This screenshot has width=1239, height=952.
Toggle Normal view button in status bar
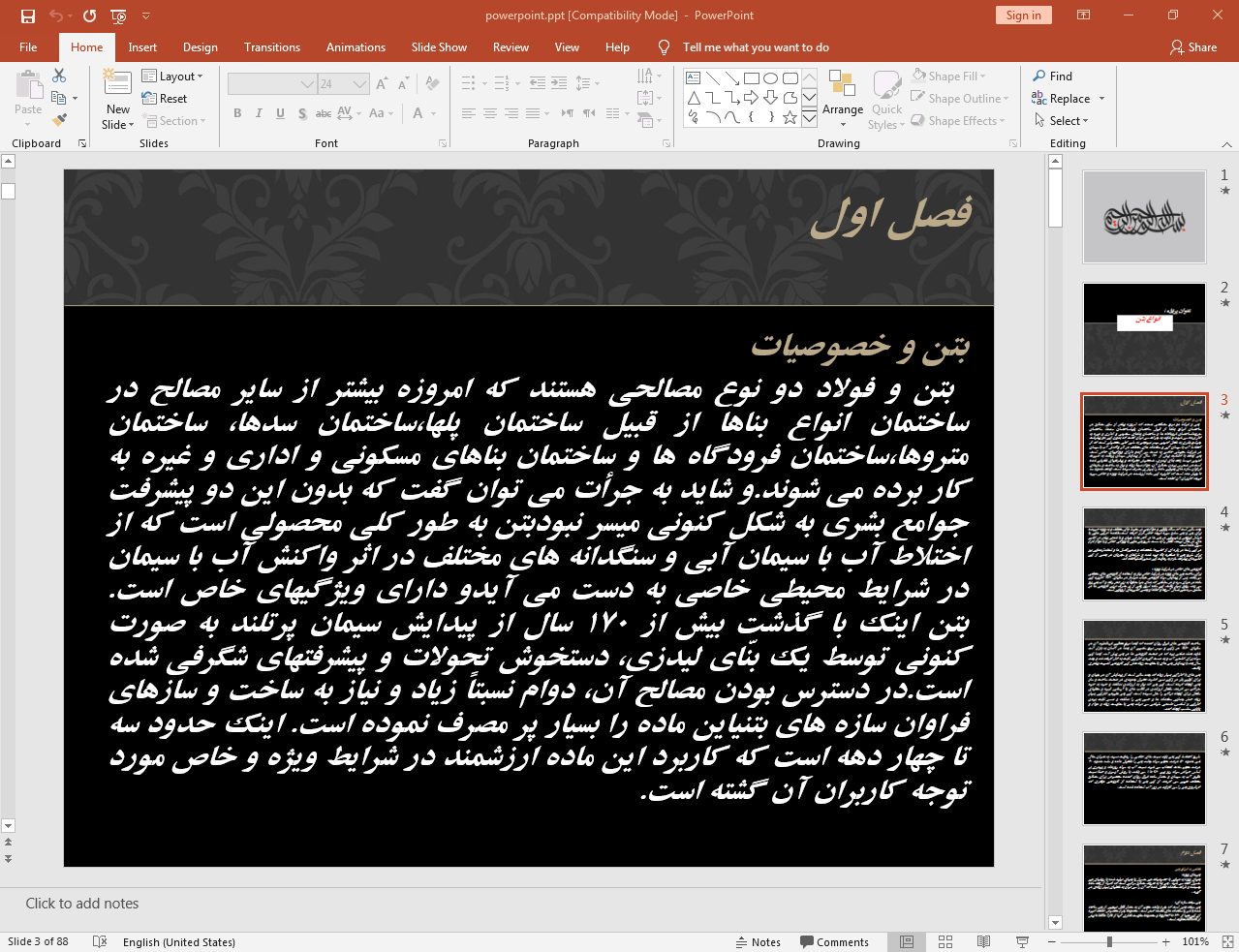click(x=907, y=941)
